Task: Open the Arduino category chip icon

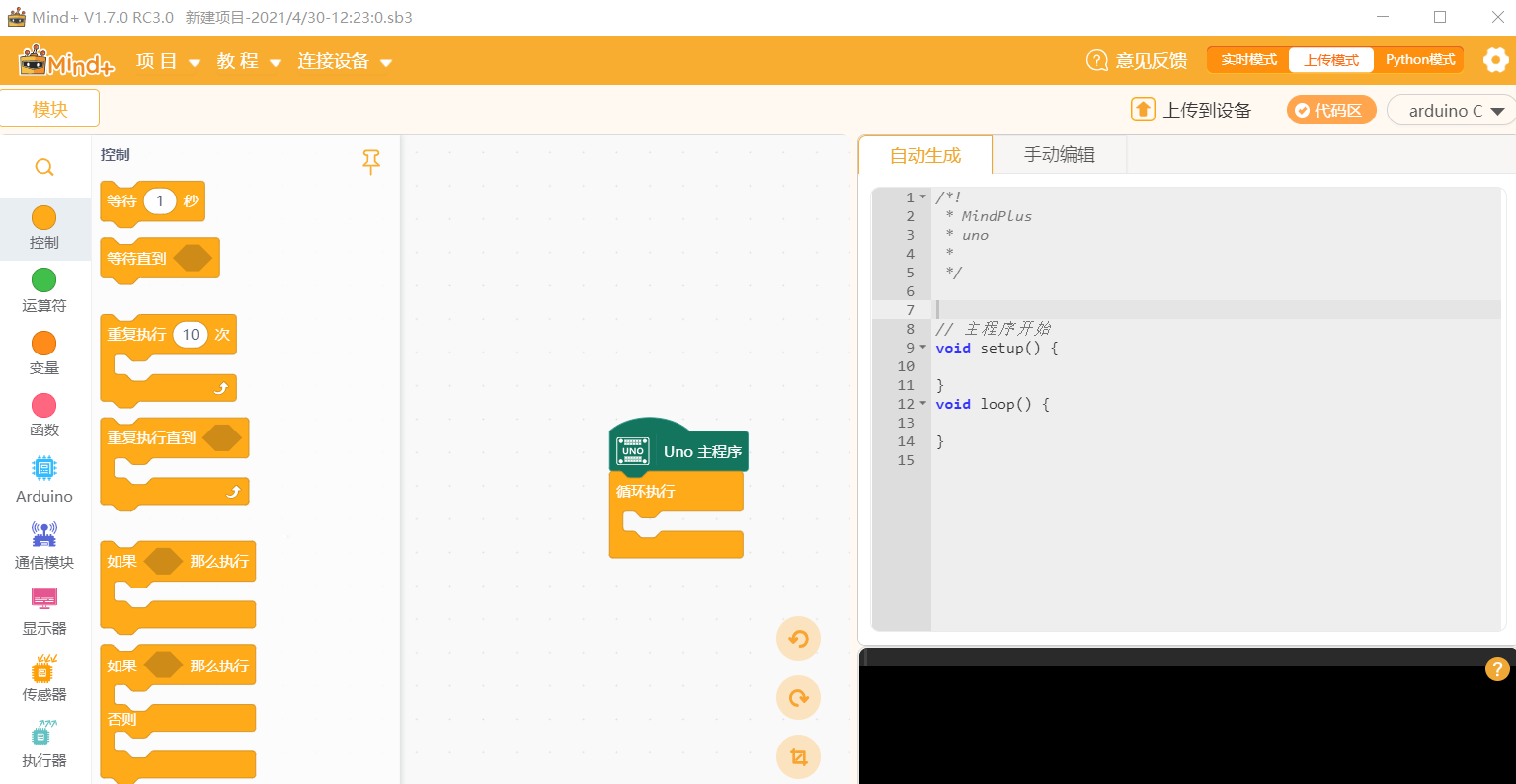Action: (x=44, y=468)
